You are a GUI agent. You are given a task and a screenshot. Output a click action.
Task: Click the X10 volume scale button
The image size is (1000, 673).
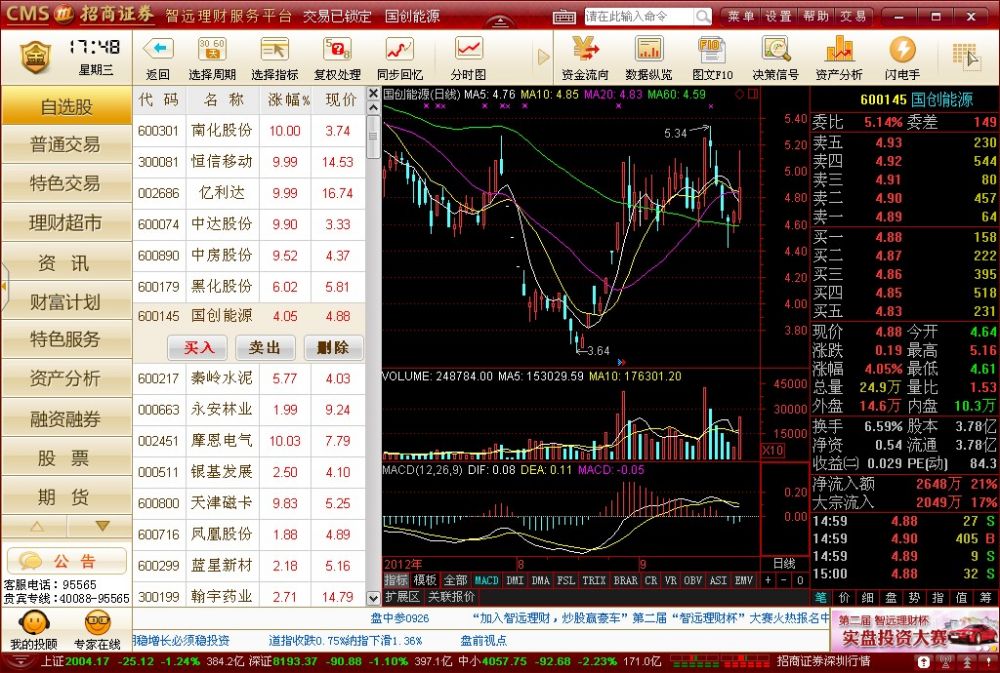pos(773,450)
